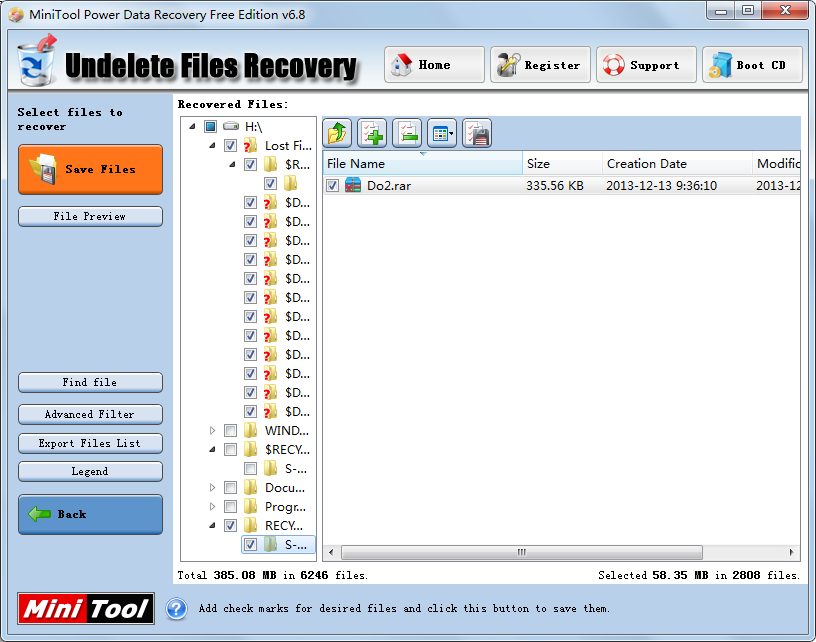Sort by the Modific... column header

tap(776, 163)
